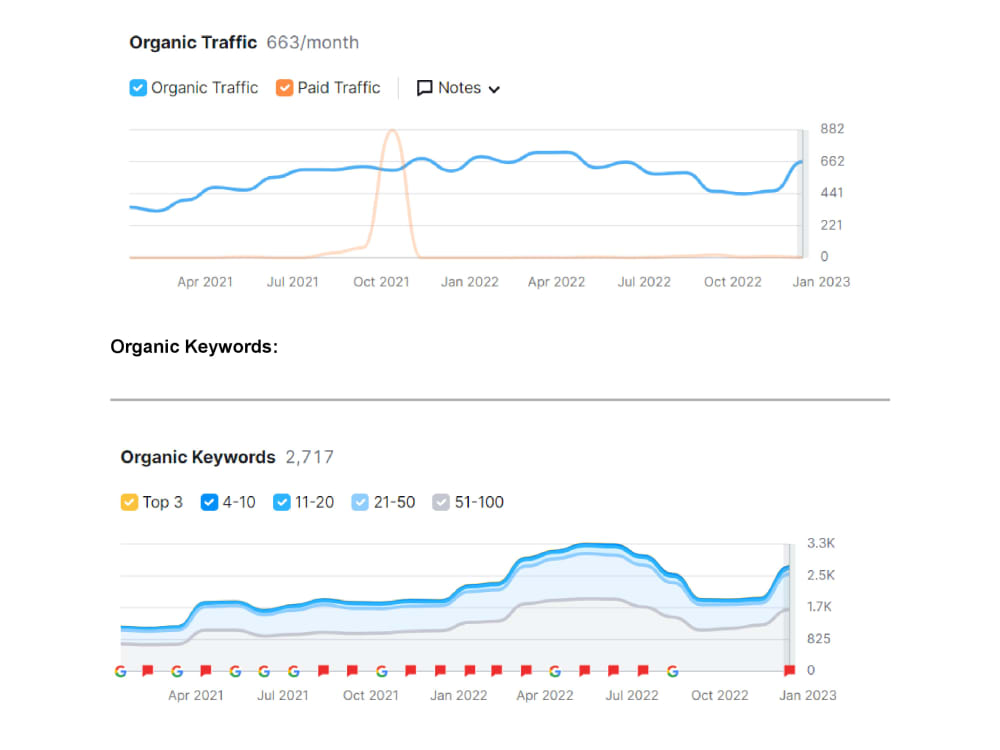
Task: Click the Google icon just left of Apr 2021
Action: (x=177, y=671)
